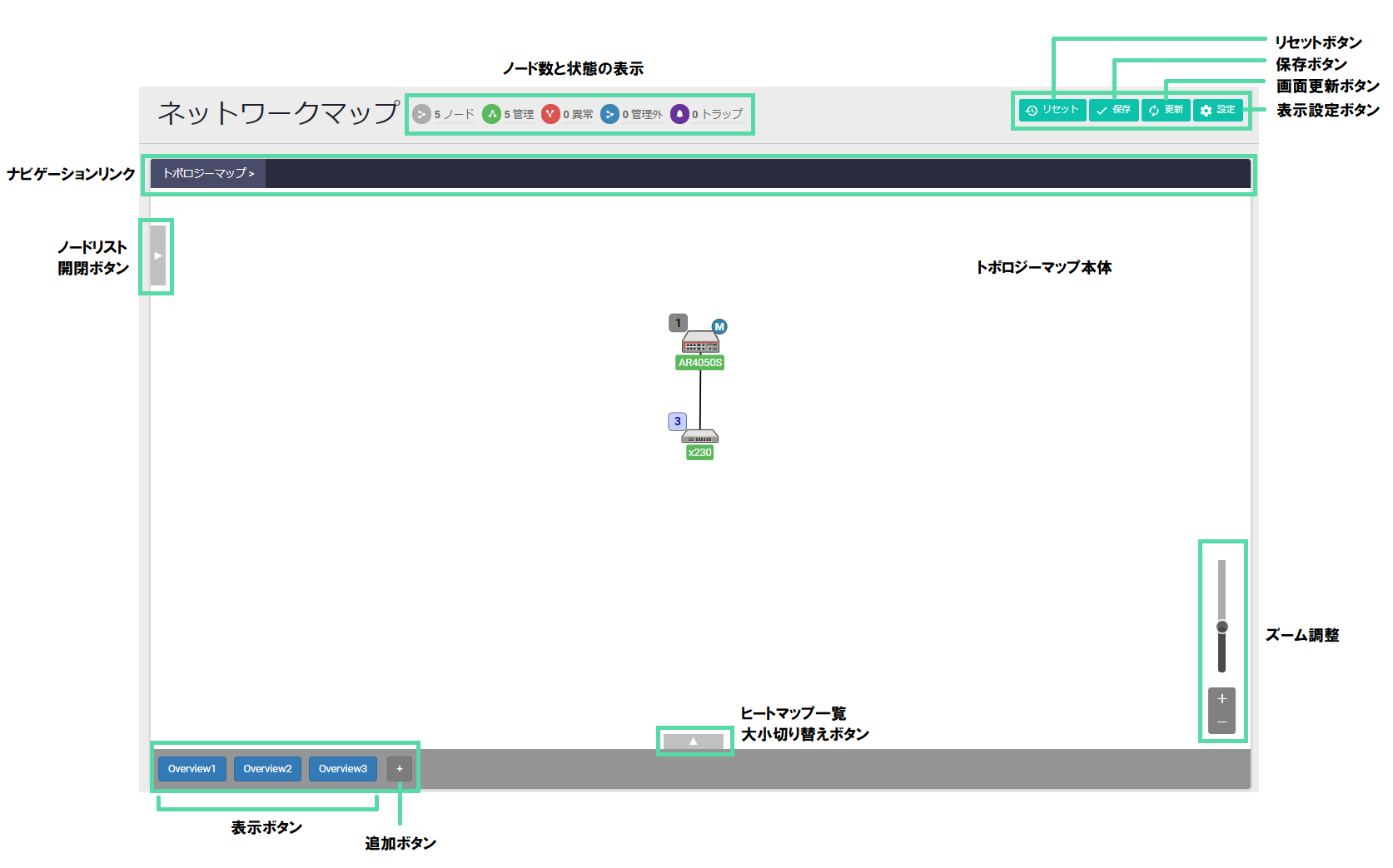
Task: Show the Overview3 view
Action: [342, 768]
